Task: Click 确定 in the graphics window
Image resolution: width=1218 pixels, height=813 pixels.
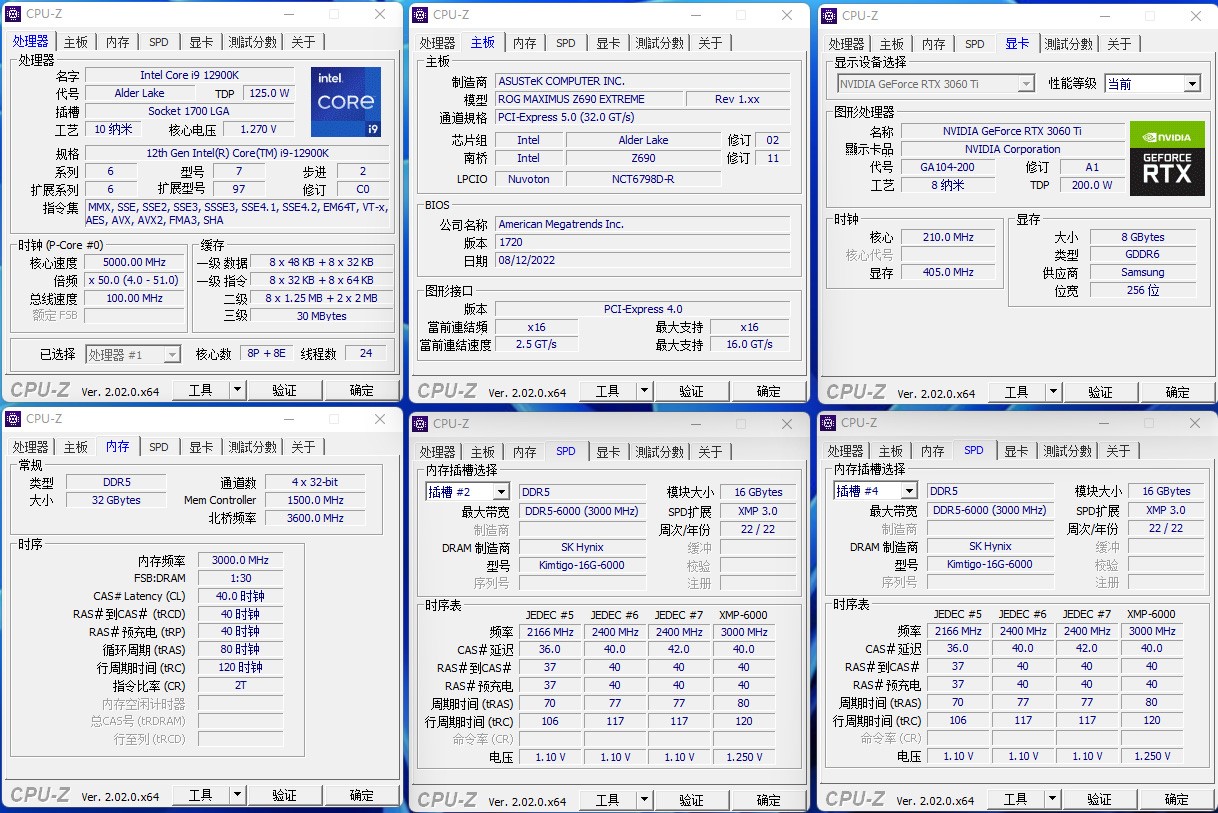Action: pos(1177,392)
